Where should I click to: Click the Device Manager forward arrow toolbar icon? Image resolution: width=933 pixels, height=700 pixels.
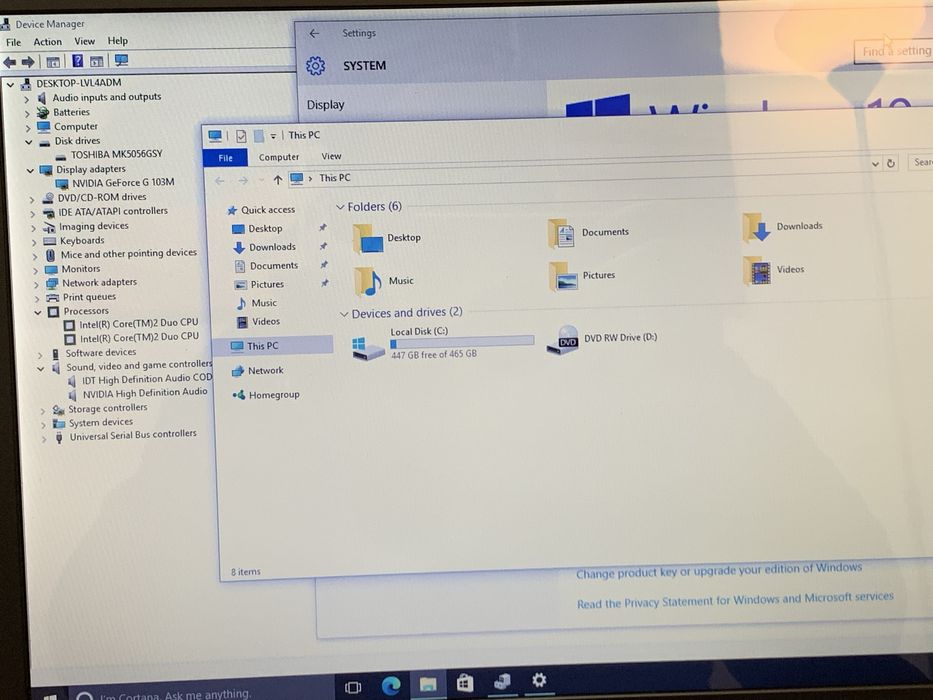point(28,62)
